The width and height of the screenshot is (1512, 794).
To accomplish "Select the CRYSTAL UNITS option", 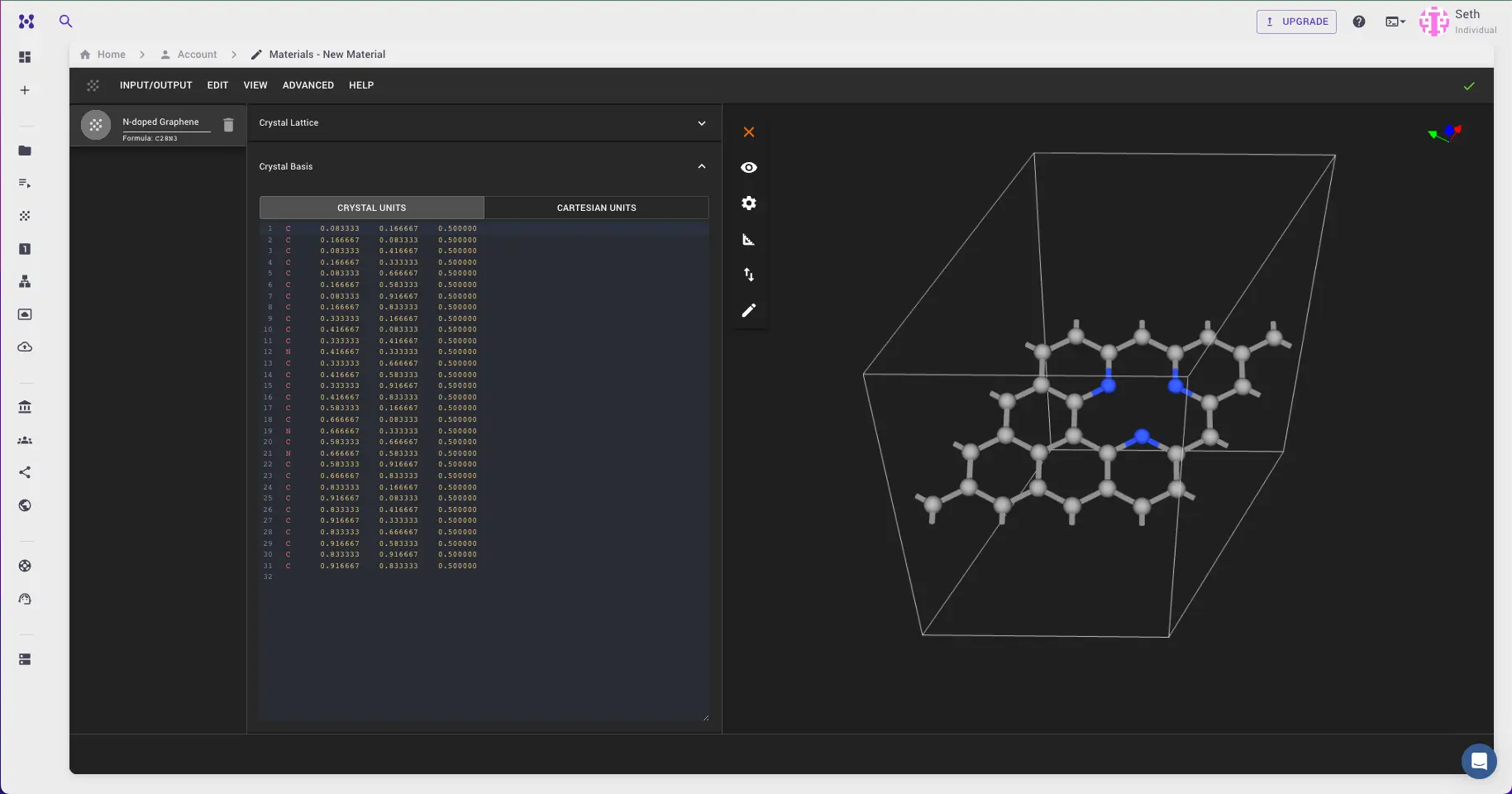I will pos(371,208).
